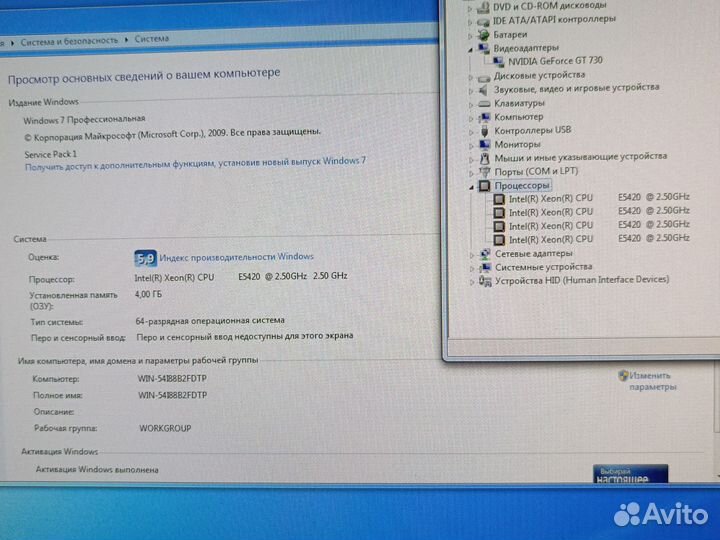
Task: Click the NVIDIA GeForce GT 730 device icon
Action: [x=498, y=61]
